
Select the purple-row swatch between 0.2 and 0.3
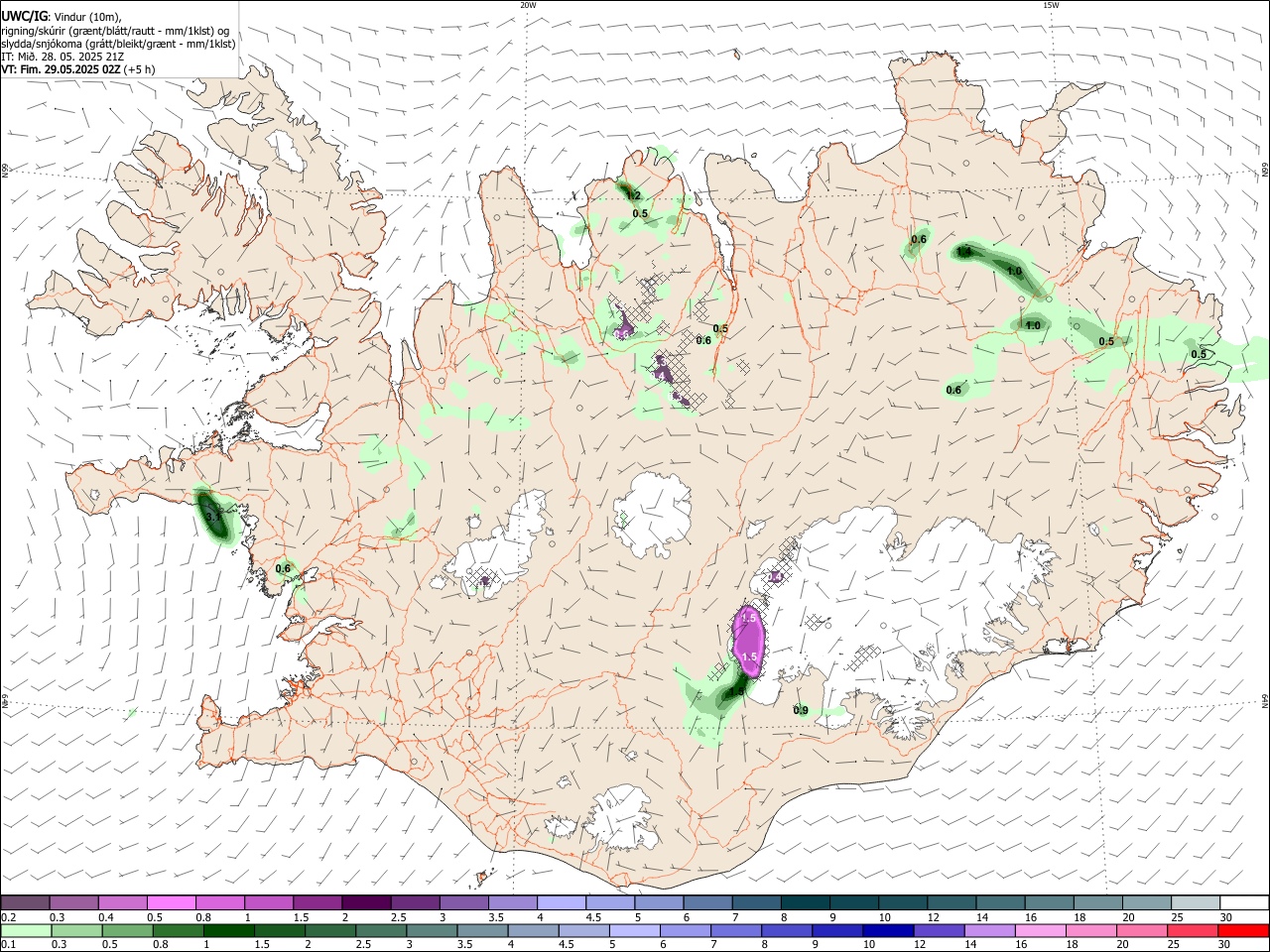coord(25,903)
